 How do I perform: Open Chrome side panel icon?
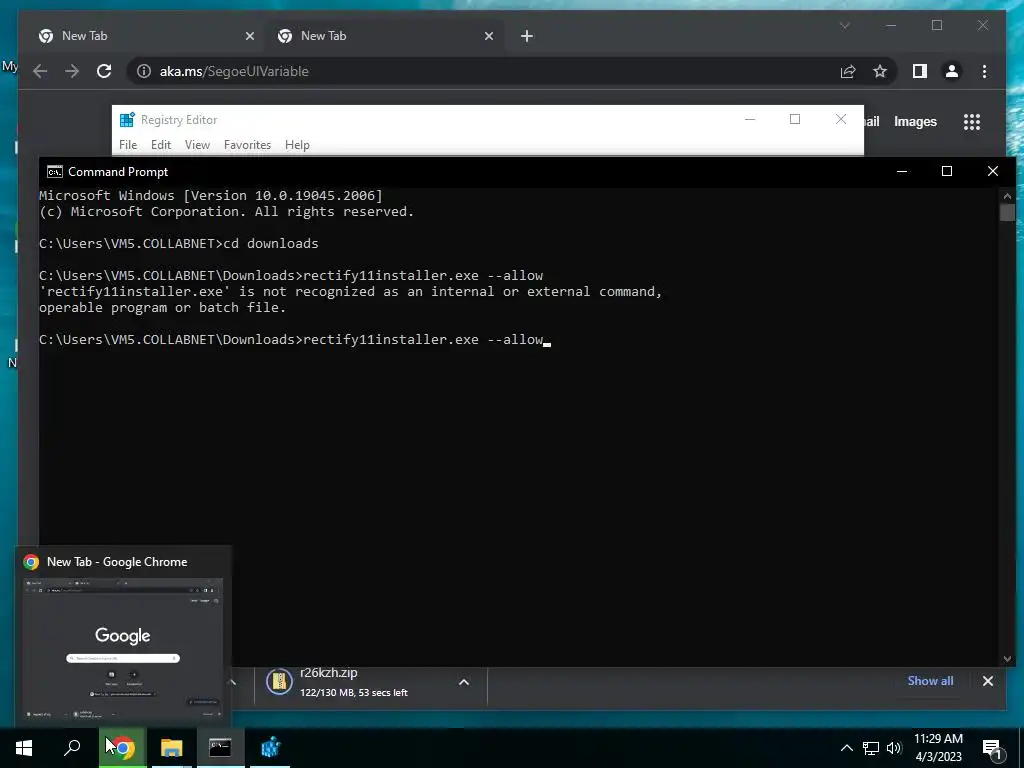[x=920, y=71]
